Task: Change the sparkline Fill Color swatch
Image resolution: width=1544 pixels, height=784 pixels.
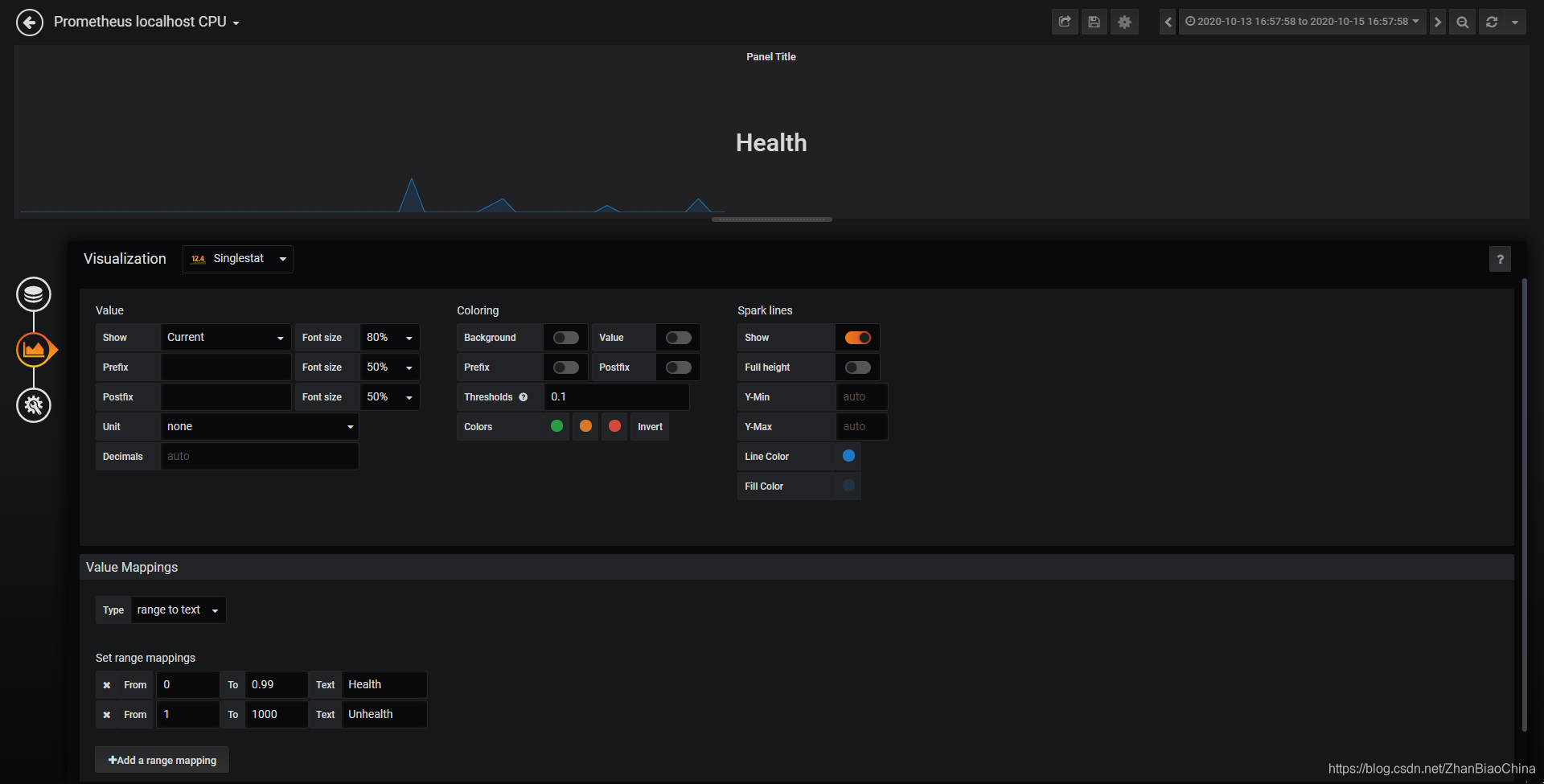Action: [848, 486]
